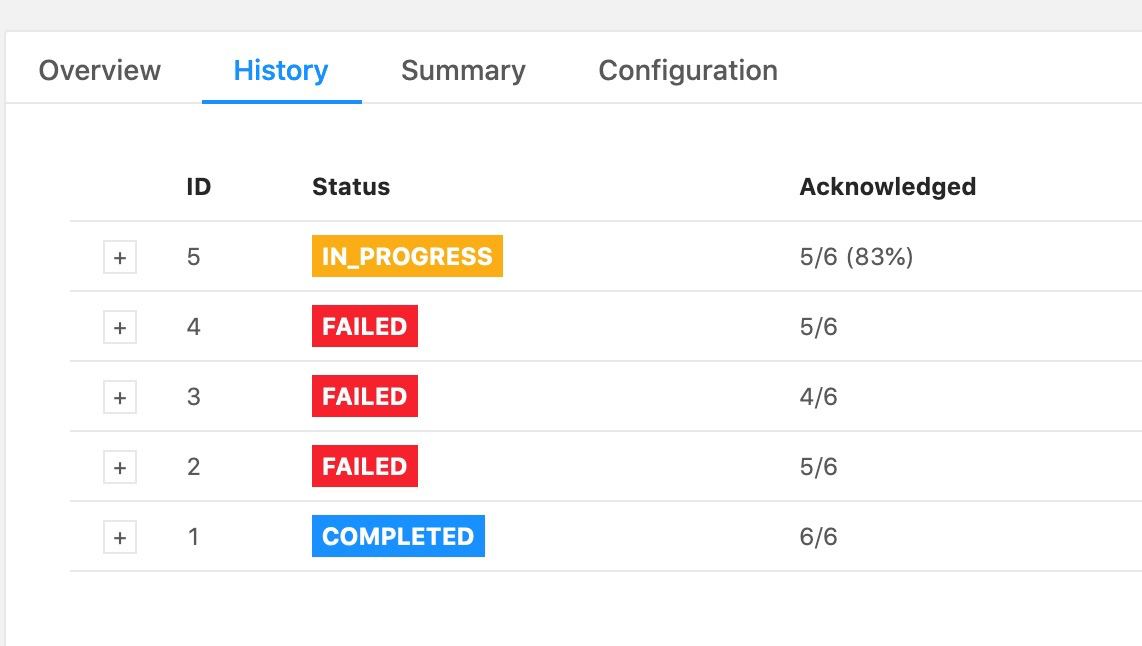Click plus expander on row ID 2
This screenshot has height=646, width=1142.
tap(120, 467)
